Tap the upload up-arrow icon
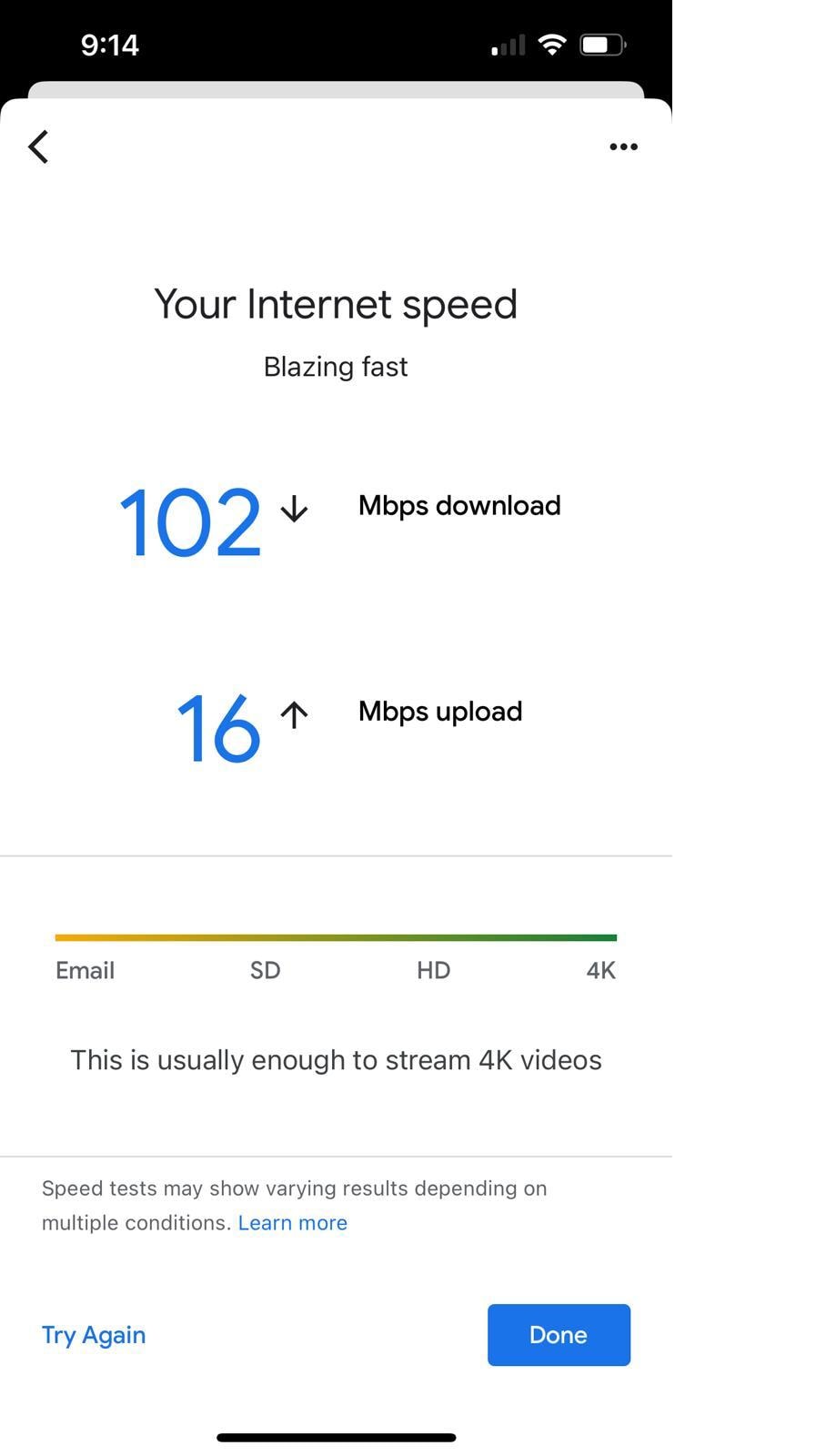 [294, 714]
